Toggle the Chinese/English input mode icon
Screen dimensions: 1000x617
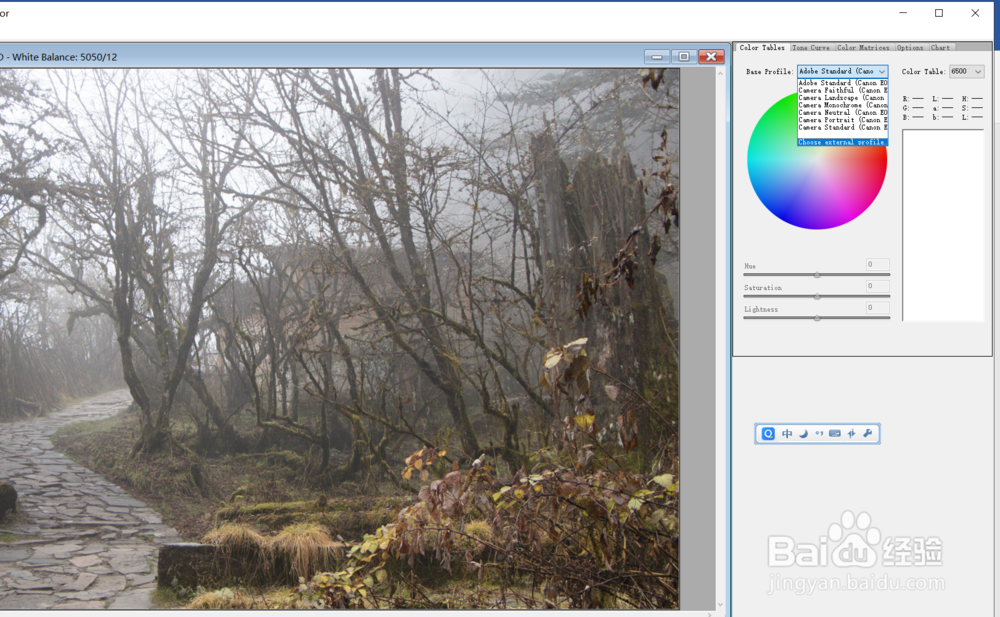tap(787, 434)
